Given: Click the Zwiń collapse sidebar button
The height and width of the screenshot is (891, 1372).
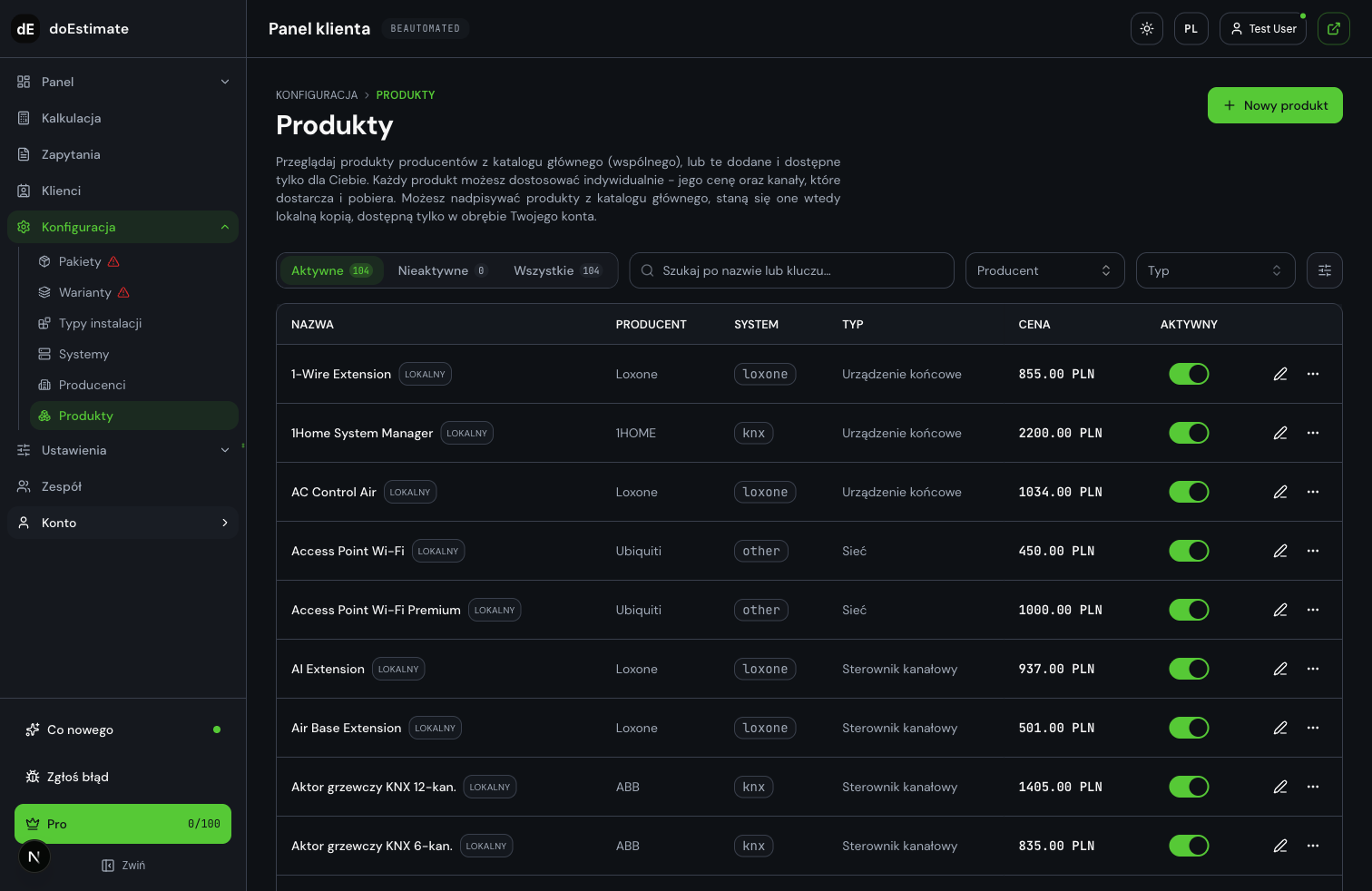Looking at the screenshot, I should 123,866.
